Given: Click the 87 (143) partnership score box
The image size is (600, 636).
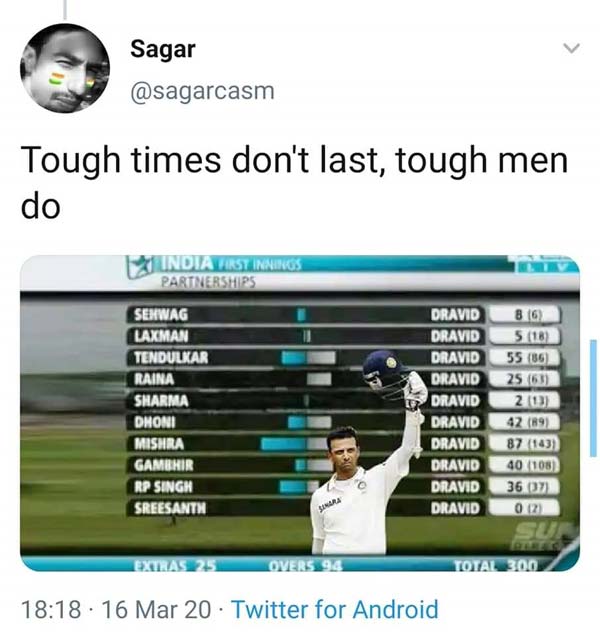Looking at the screenshot, I should click(525, 443).
